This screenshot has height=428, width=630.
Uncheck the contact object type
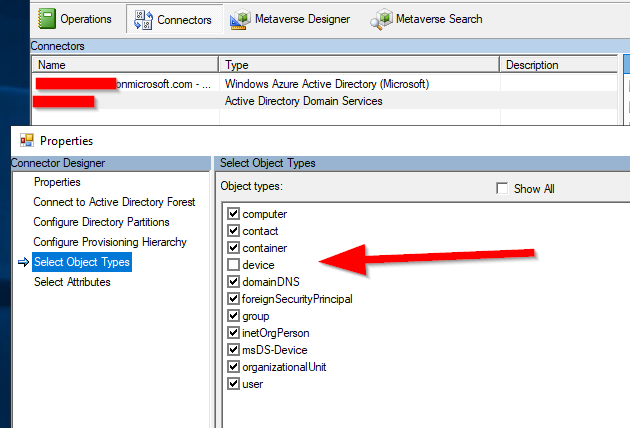coord(233,231)
